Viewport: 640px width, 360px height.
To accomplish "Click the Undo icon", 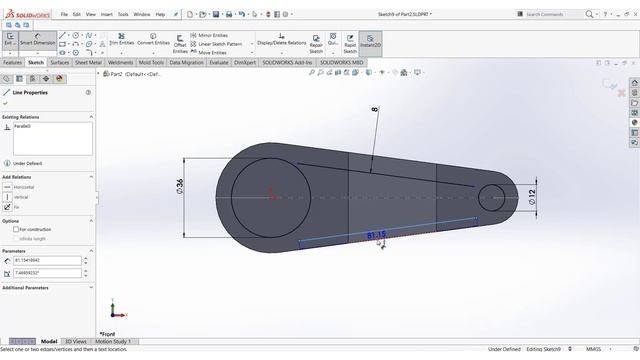I will (x=242, y=14).
